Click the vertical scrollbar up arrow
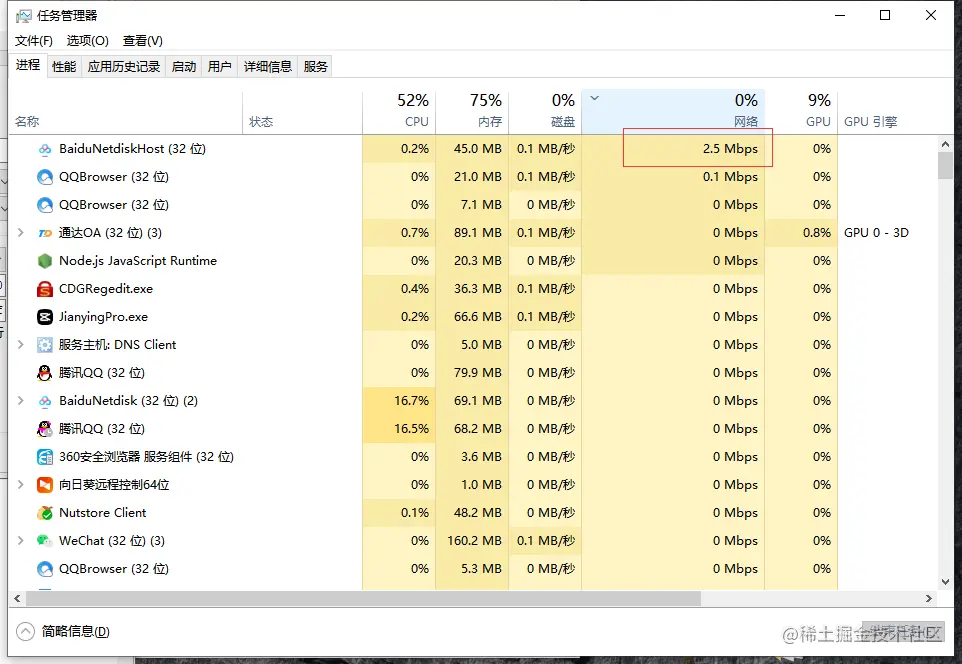This screenshot has height=664, width=962. [x=945, y=145]
